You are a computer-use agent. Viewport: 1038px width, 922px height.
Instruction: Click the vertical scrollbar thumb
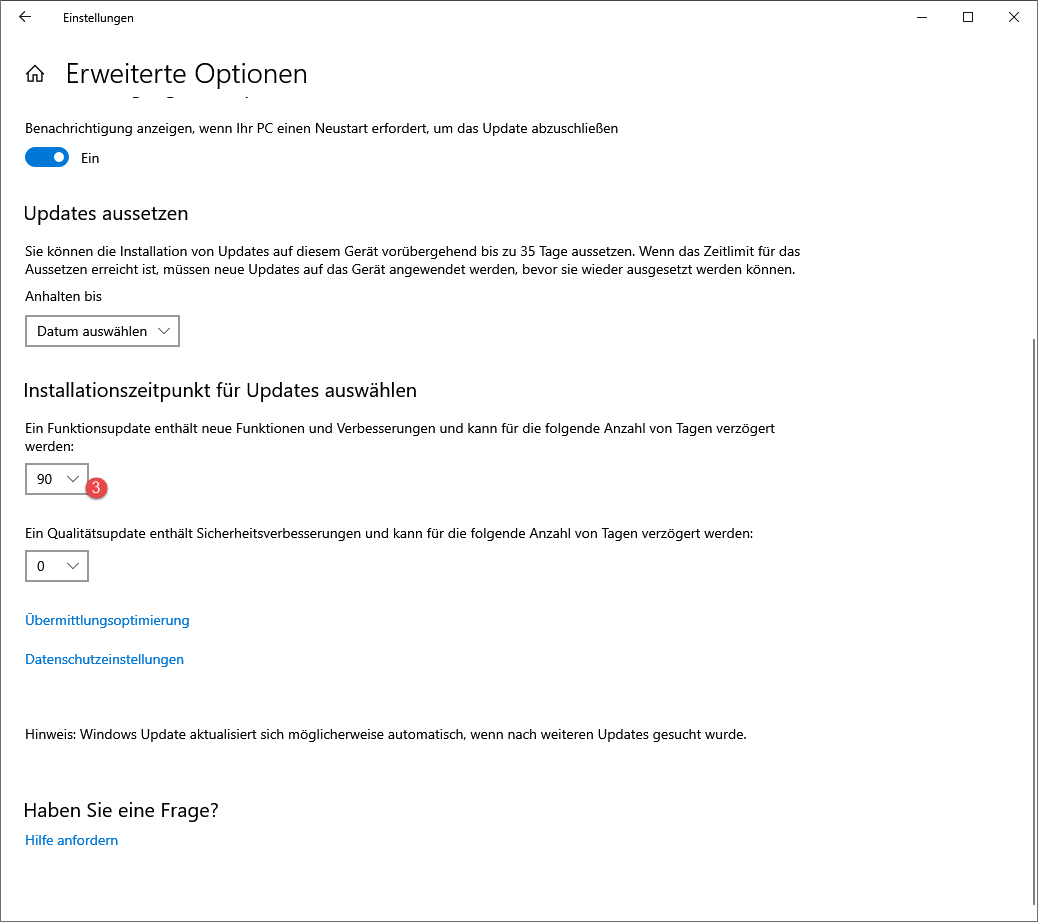(x=1032, y=620)
